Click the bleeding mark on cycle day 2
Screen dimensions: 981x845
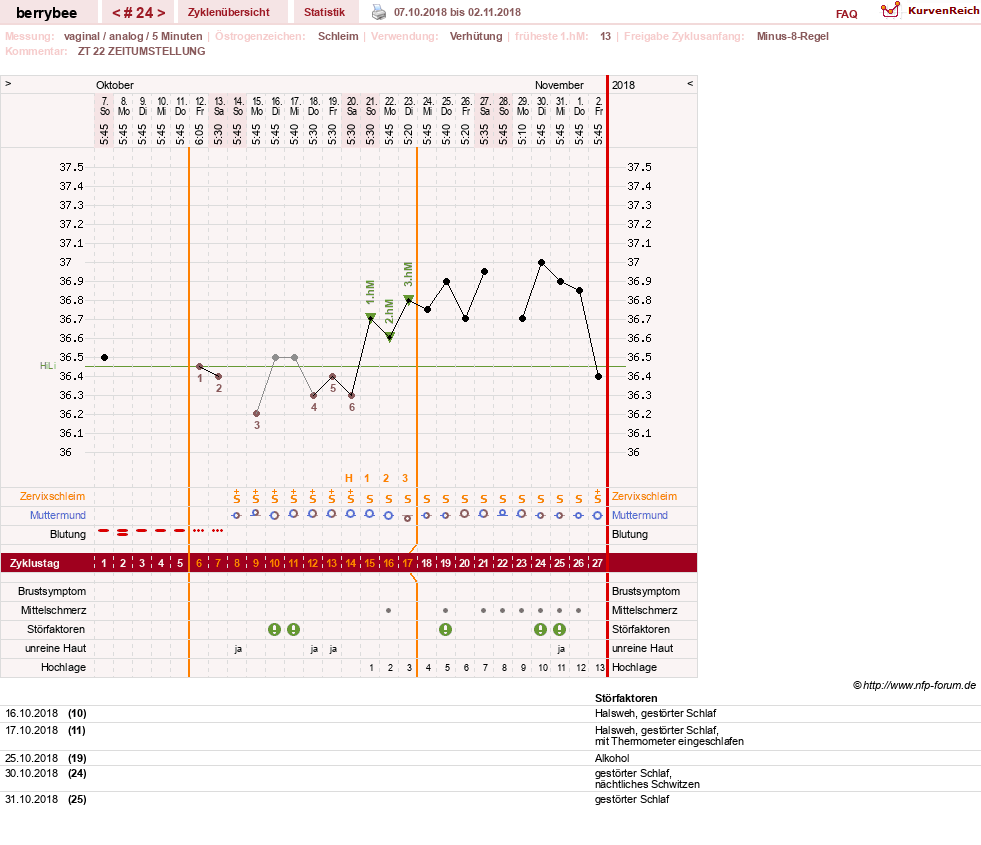tap(123, 533)
